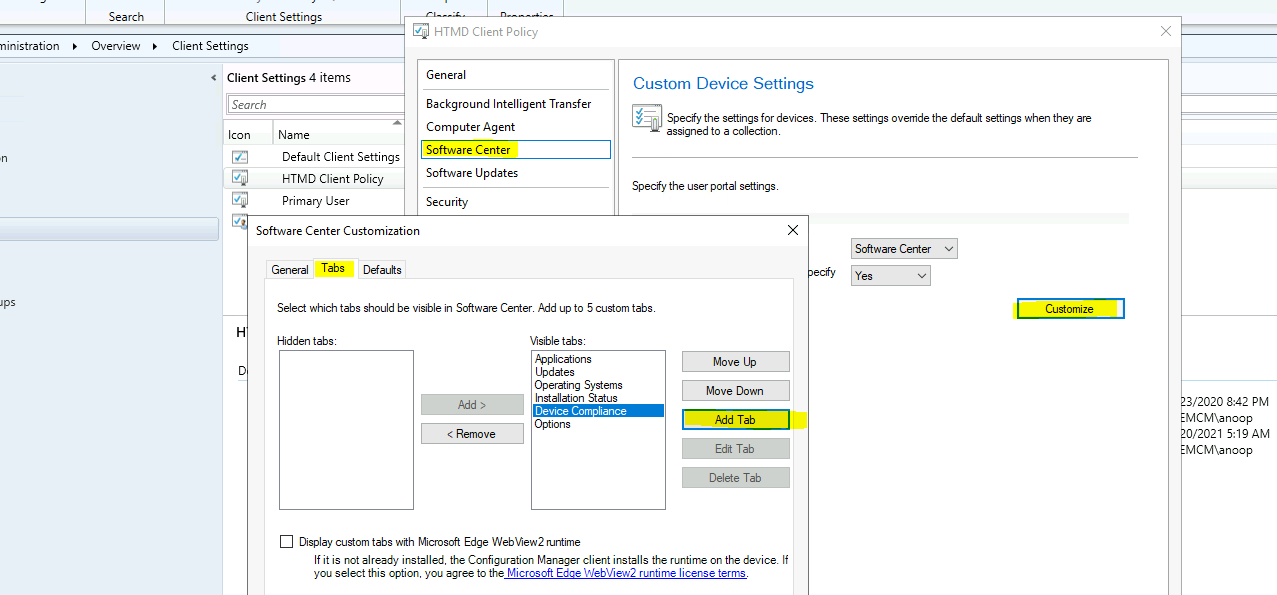Close the HTMD Client Policy window
1277x595 pixels.
[x=1165, y=31]
